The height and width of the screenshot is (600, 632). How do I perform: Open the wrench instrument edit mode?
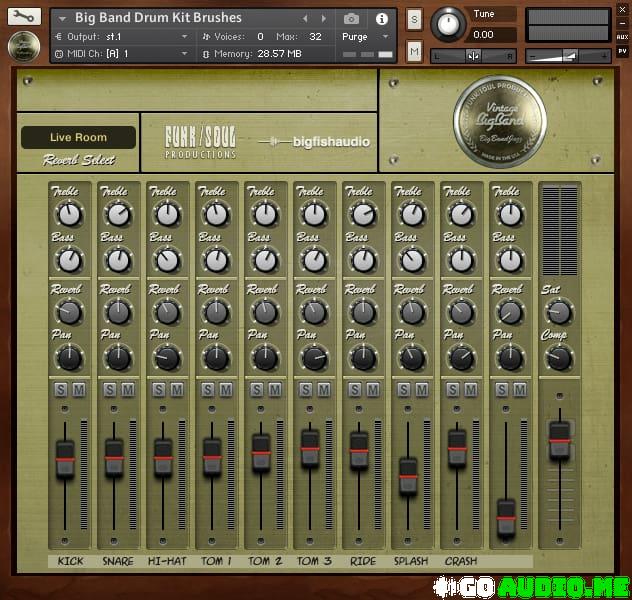24,17
